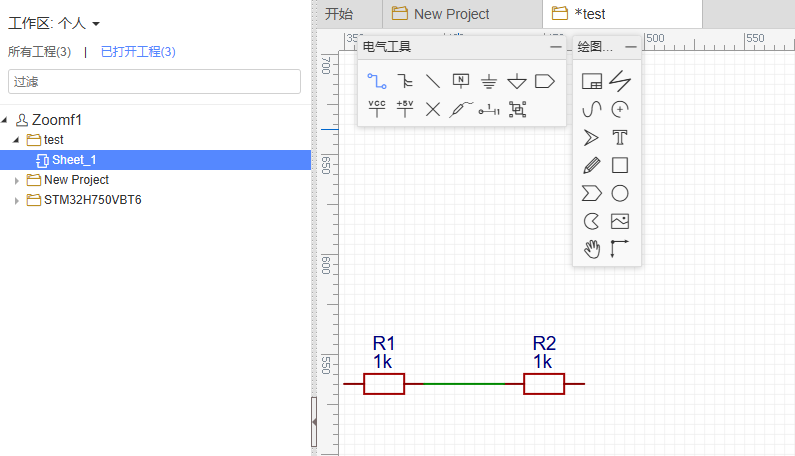Select the Pencil freehand draw tool

(x=591, y=165)
